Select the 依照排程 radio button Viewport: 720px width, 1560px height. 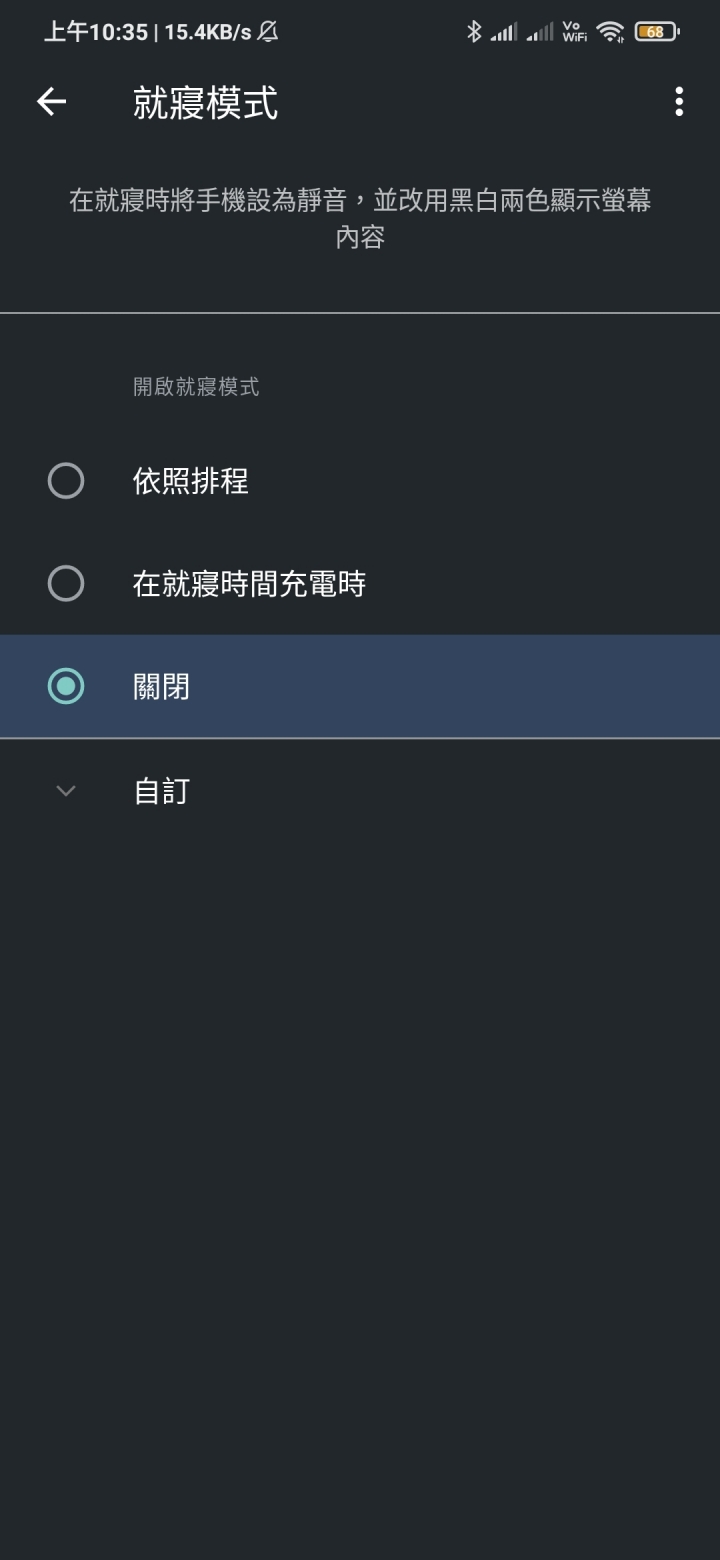pyautogui.click(x=66, y=481)
